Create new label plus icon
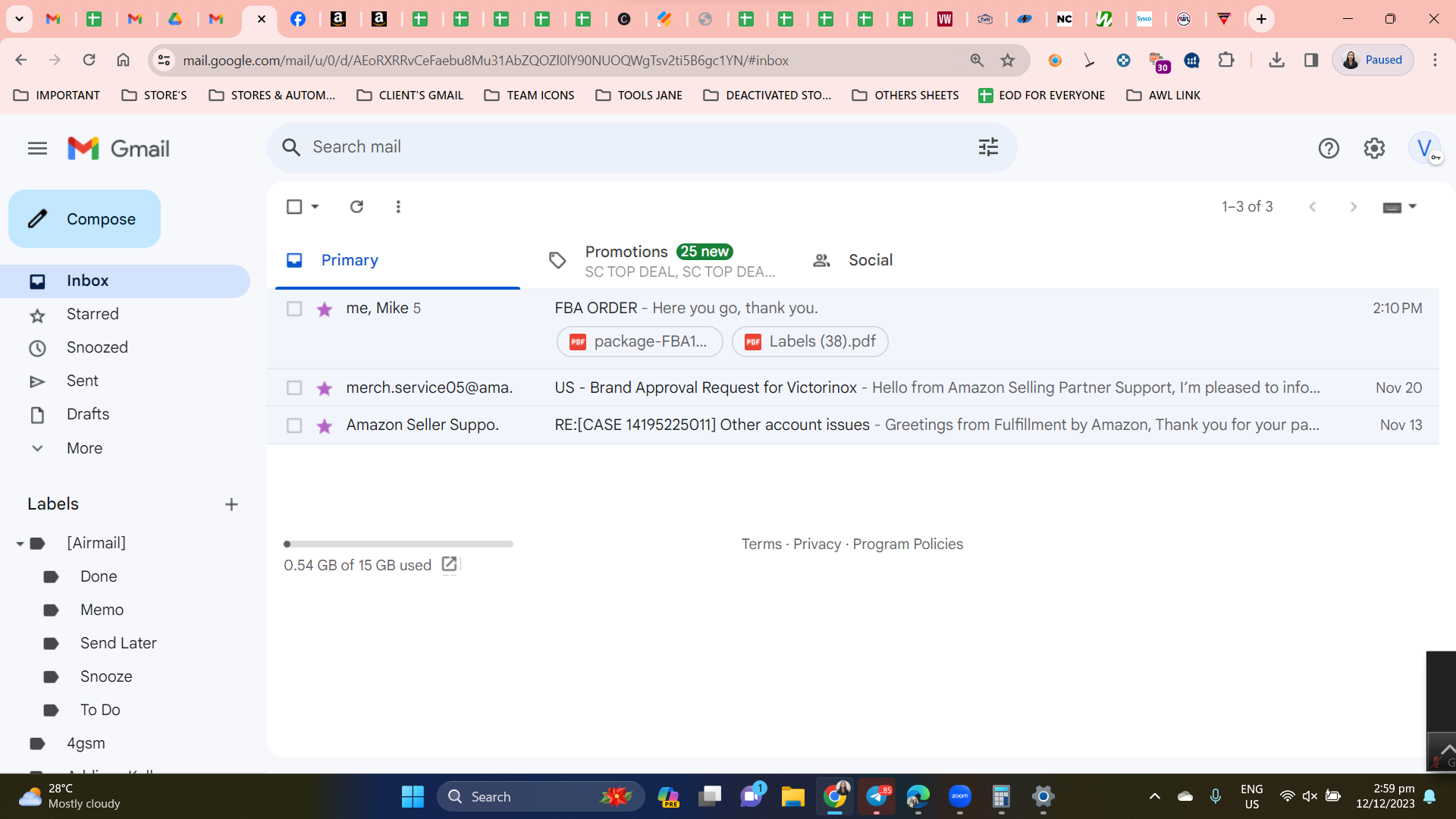Screen dimensions: 1456x819 click(x=231, y=504)
